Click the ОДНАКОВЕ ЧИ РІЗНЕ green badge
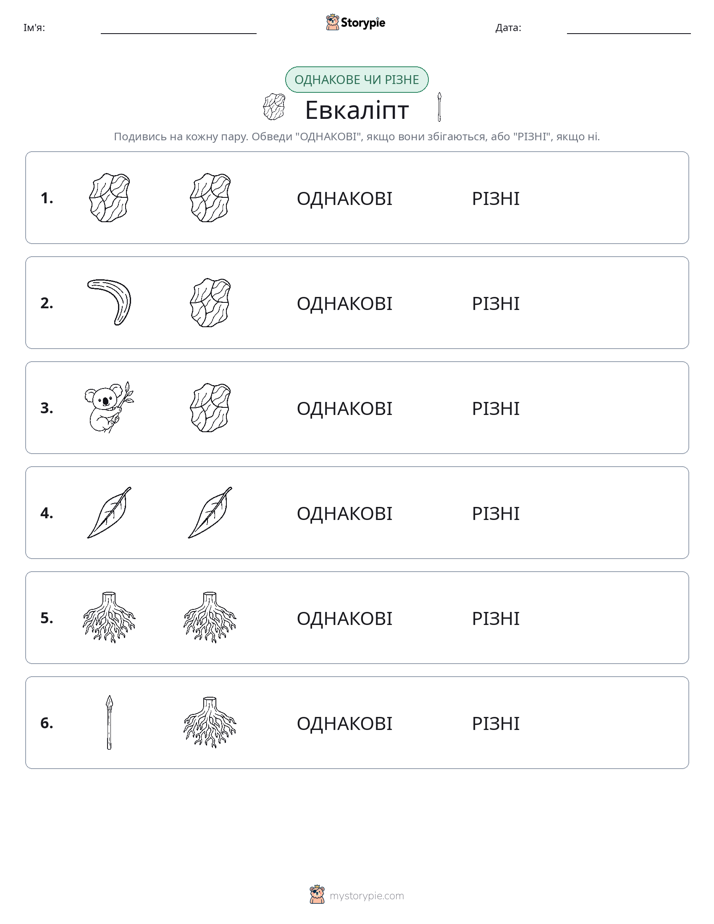 tap(356, 80)
